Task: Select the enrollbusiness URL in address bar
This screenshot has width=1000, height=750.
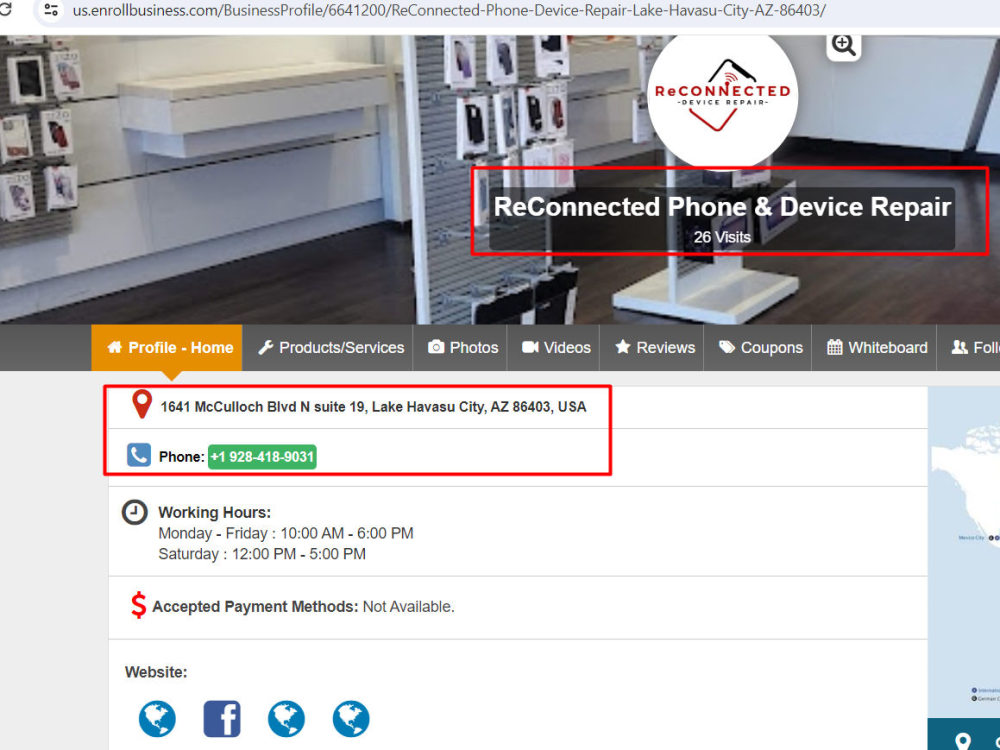Action: tap(449, 10)
